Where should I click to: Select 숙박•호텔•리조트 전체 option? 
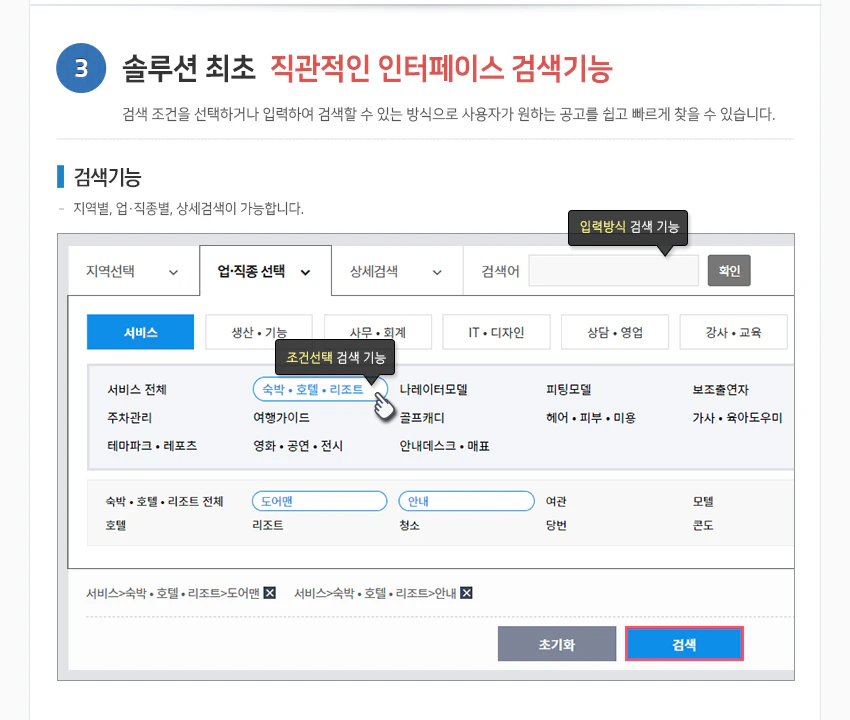click(x=164, y=501)
